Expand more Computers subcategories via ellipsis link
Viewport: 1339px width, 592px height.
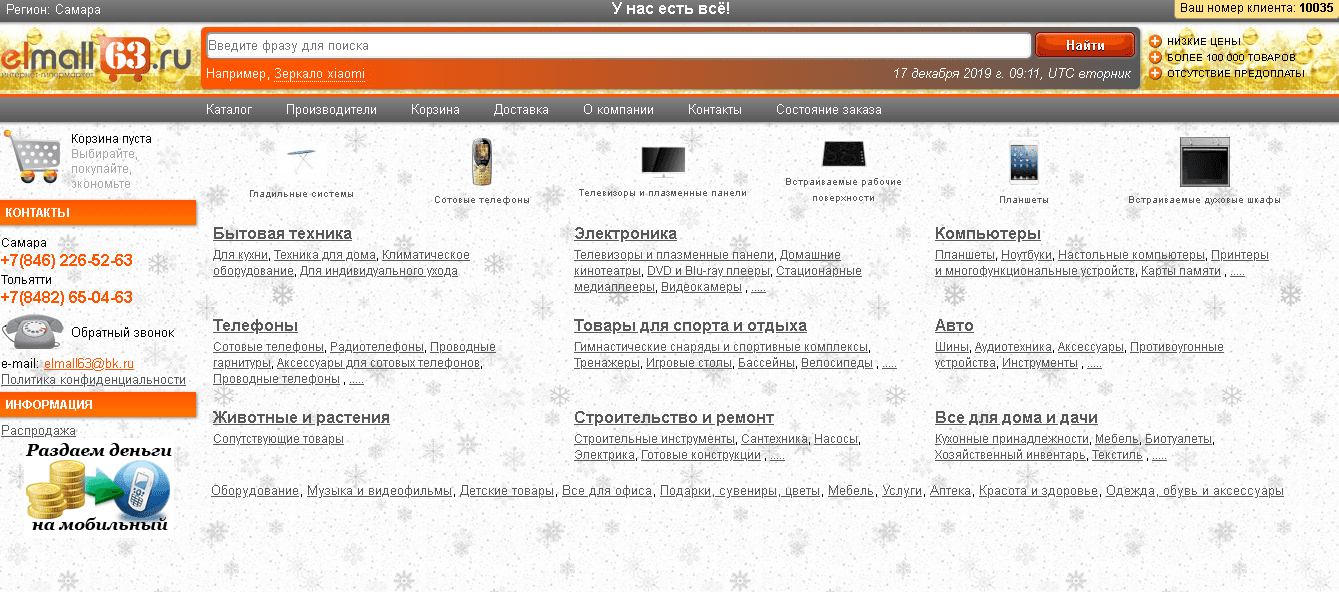click(1237, 272)
